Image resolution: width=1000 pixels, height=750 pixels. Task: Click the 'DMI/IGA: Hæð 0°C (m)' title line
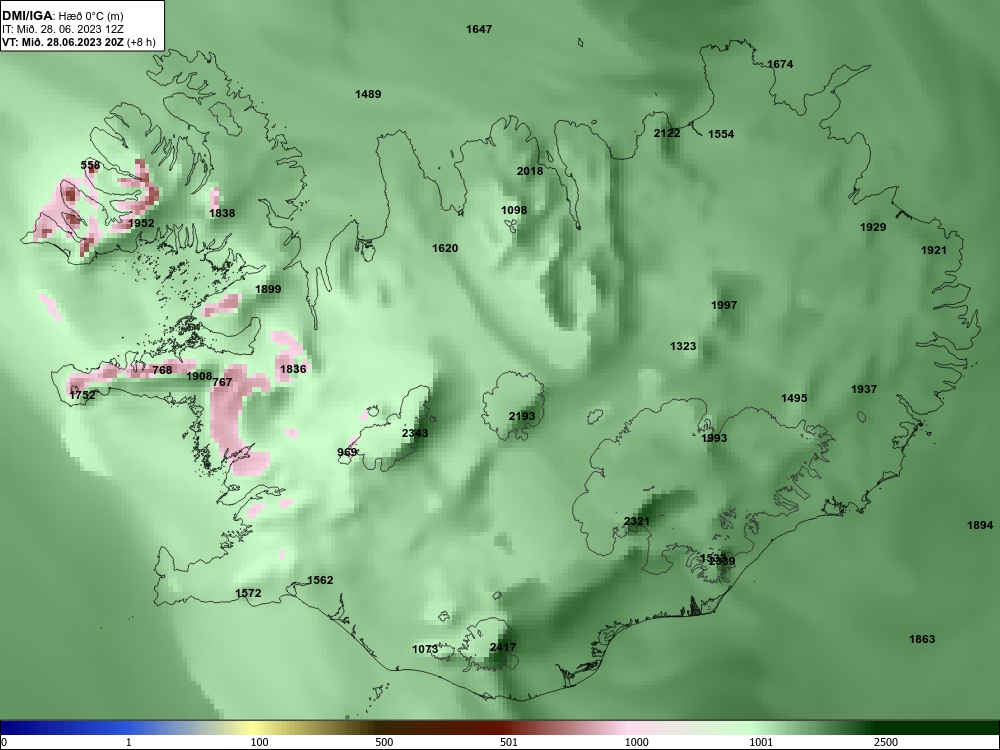click(x=62, y=16)
